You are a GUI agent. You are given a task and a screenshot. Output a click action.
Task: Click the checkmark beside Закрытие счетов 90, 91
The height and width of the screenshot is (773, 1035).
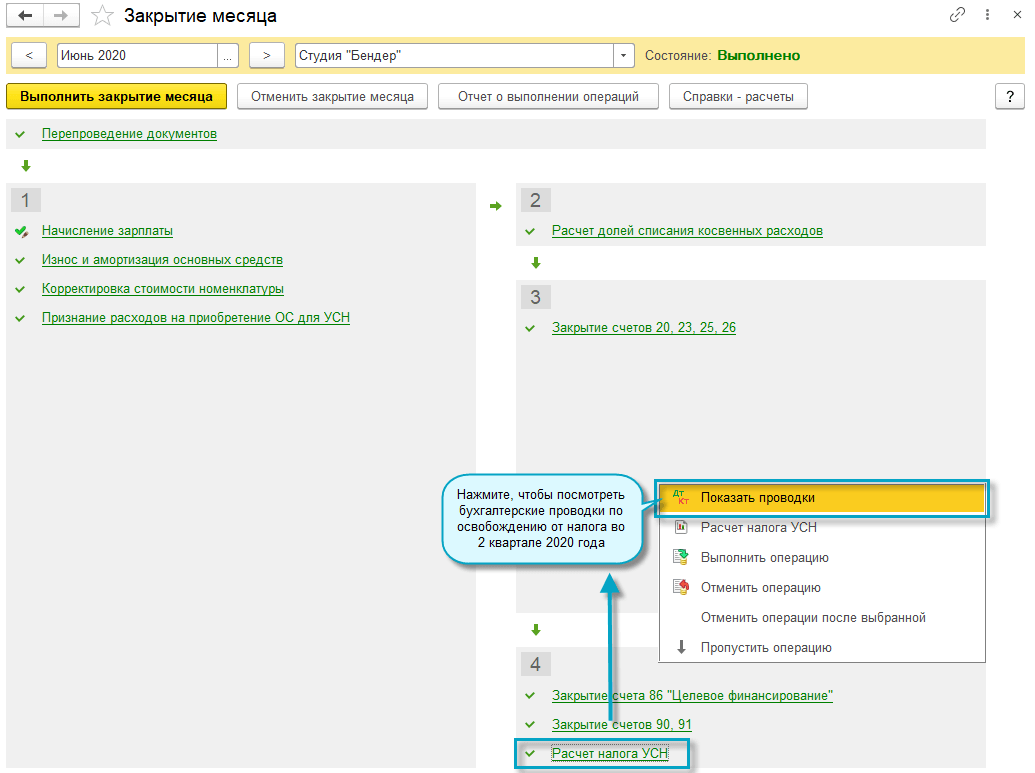tap(530, 725)
